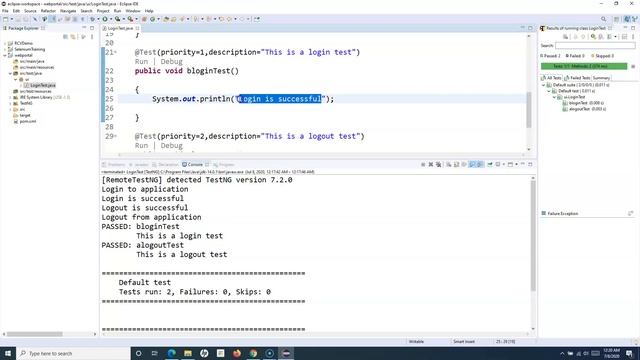Open the Package Explorer view menu
This screenshot has width=640, height=360.
(x=92, y=37)
